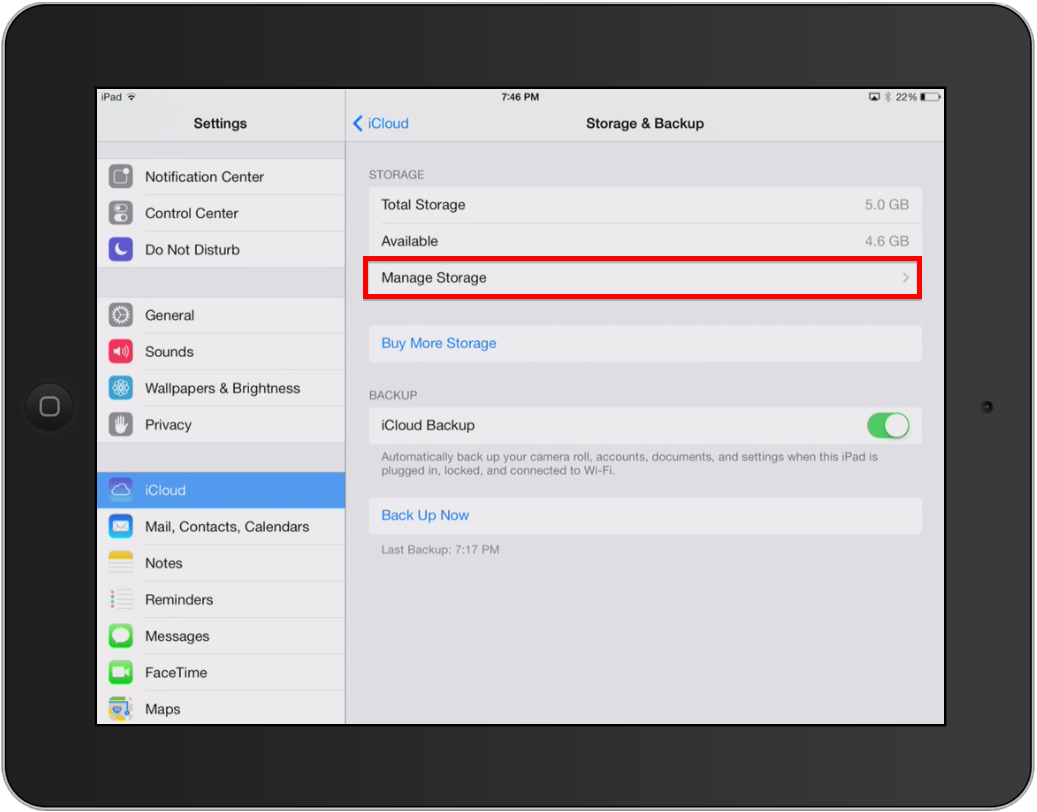
Task: Open Wallpapers & Brightness settings
Action: 221,387
